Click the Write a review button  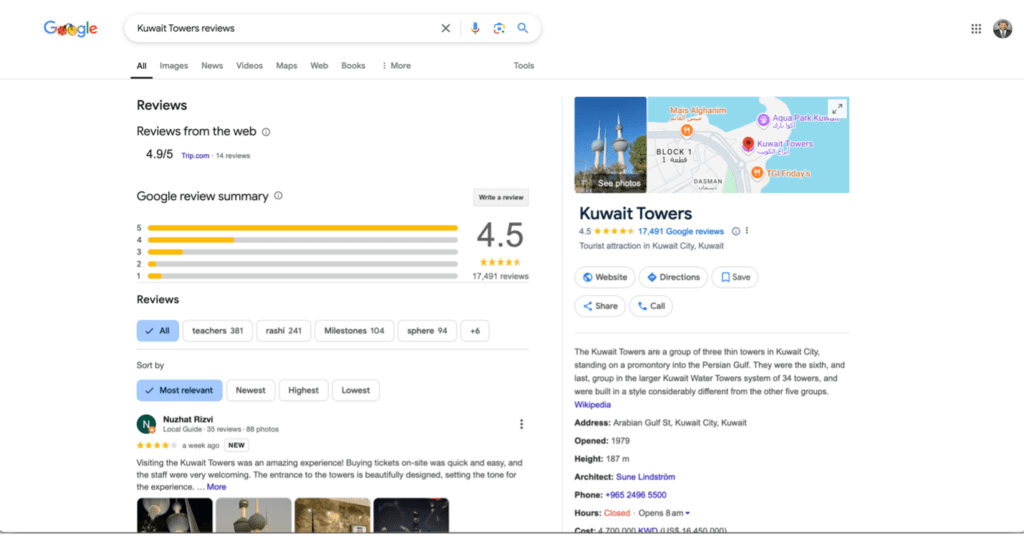(501, 198)
